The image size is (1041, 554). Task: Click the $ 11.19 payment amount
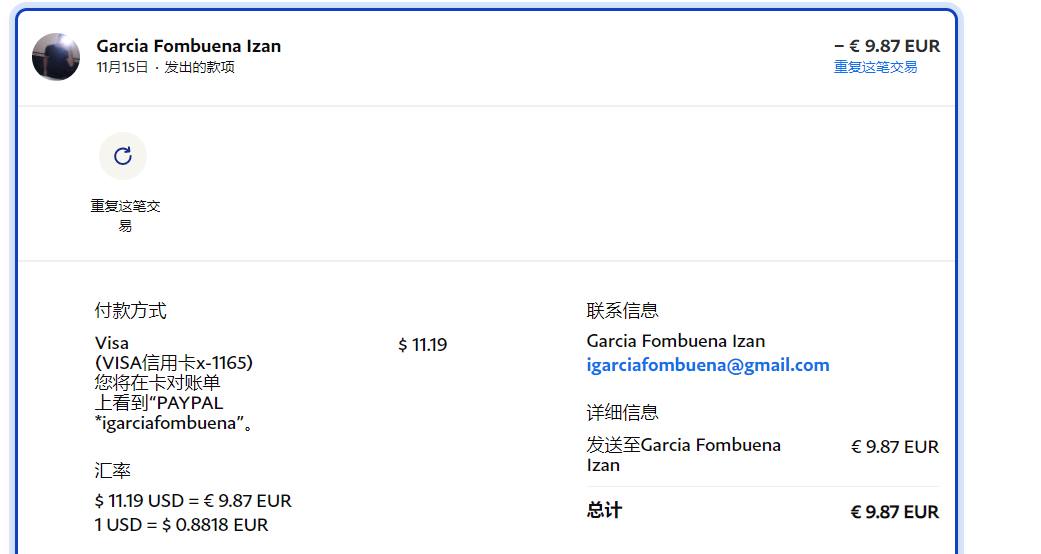(x=422, y=345)
